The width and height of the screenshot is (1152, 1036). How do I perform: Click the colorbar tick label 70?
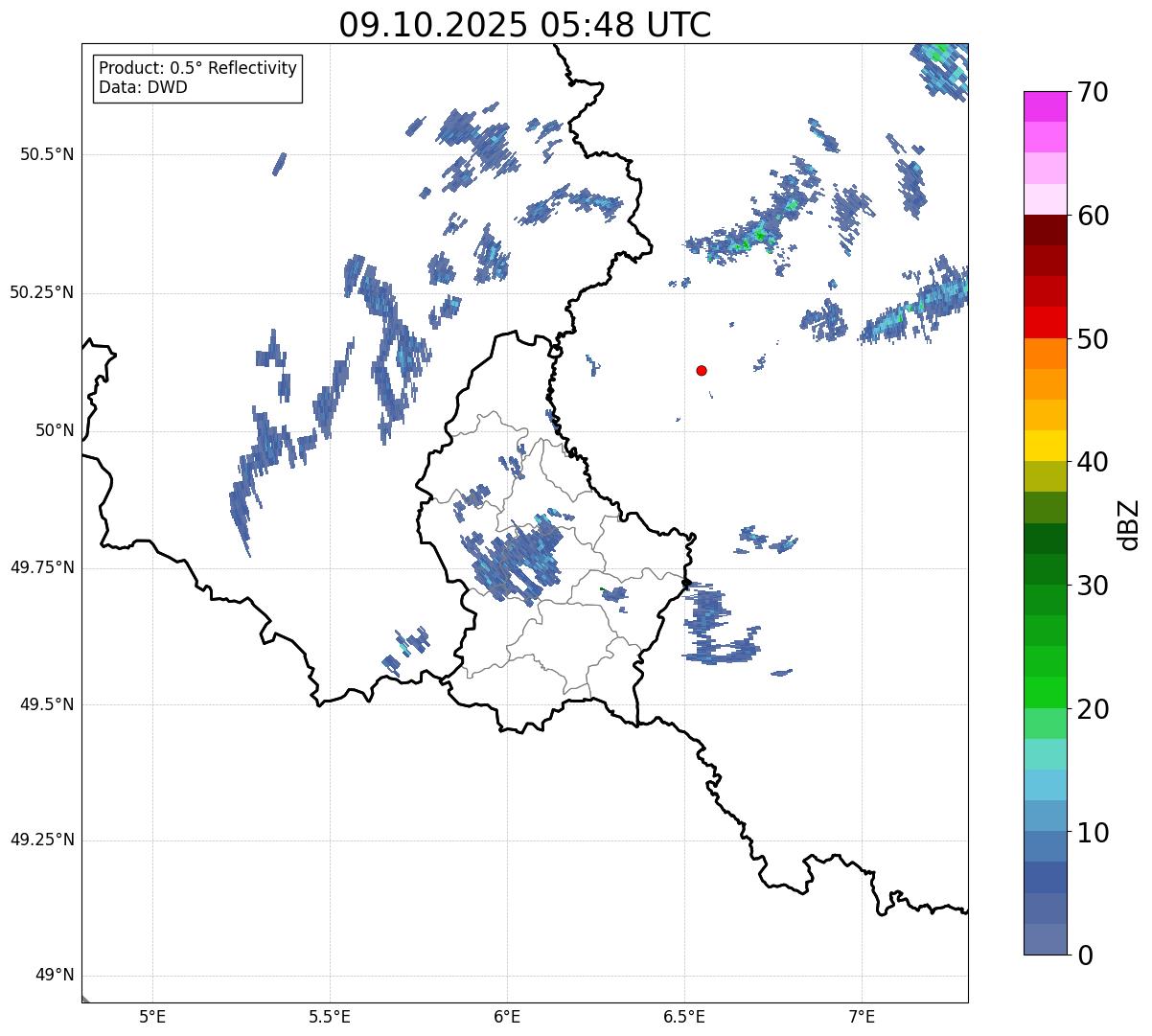point(1093,92)
